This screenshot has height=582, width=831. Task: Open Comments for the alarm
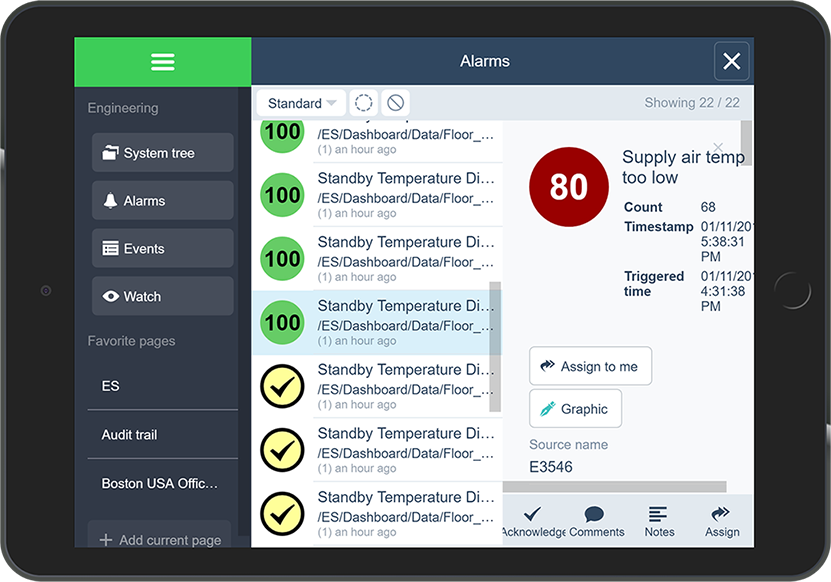click(597, 522)
